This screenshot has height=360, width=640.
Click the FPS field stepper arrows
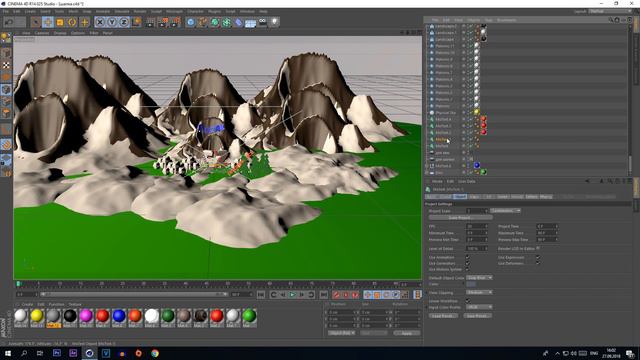486,226
